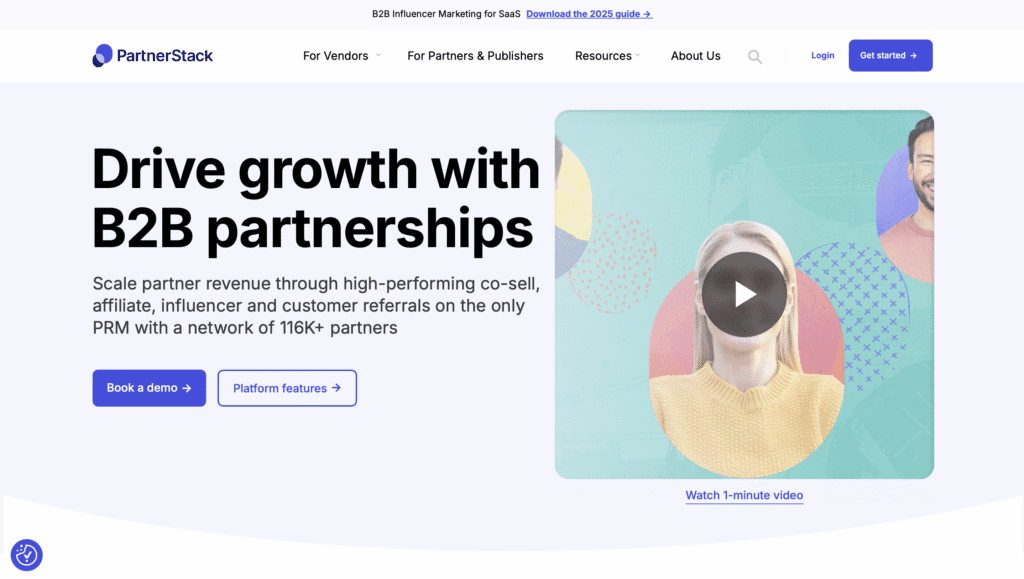Image resolution: width=1024 pixels, height=579 pixels.
Task: Expand the For Vendors dropdown
Action: [x=341, y=56]
